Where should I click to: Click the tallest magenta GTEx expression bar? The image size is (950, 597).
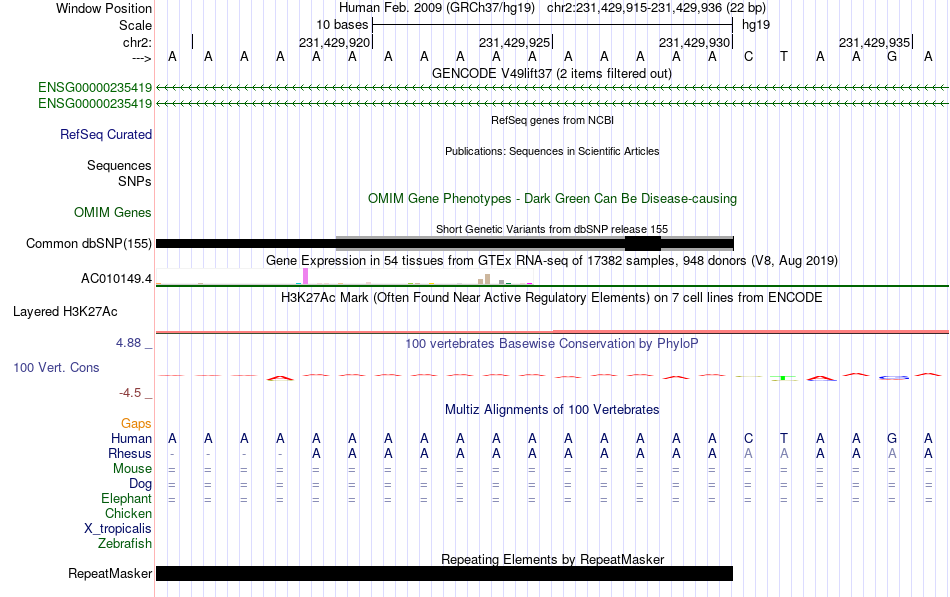tap(305, 276)
